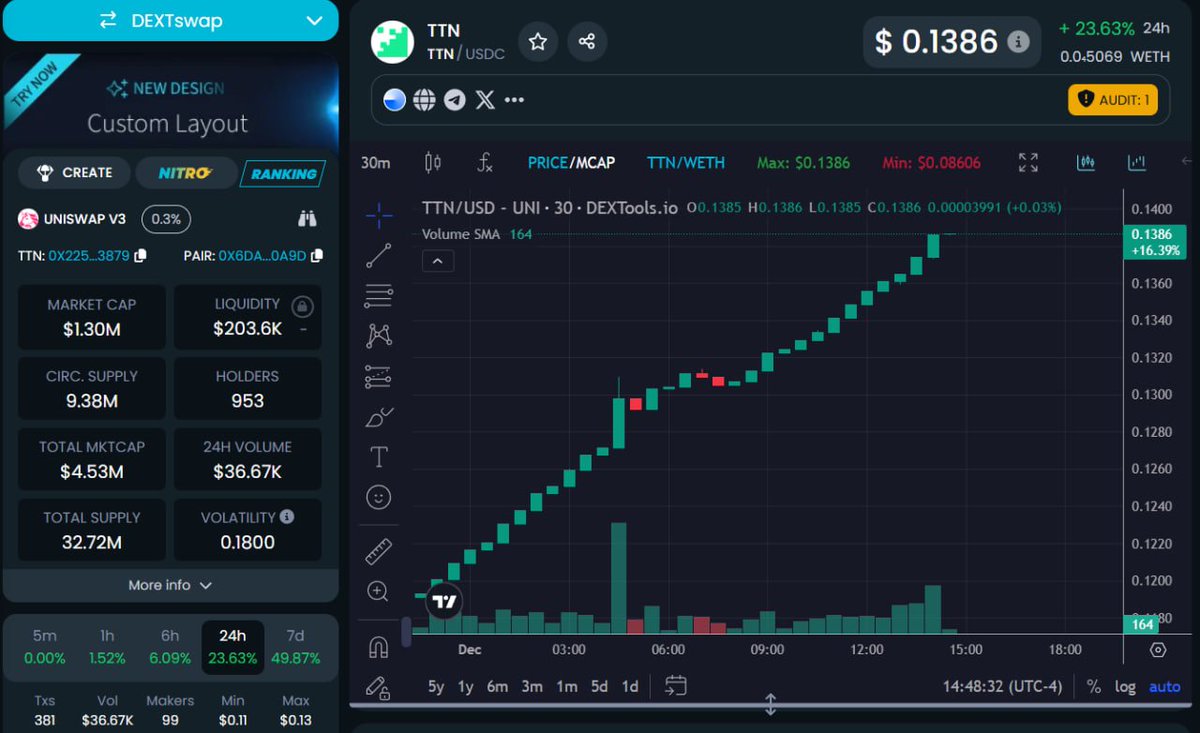
Task: Enable logarithmic price scale
Action: (x=1124, y=687)
